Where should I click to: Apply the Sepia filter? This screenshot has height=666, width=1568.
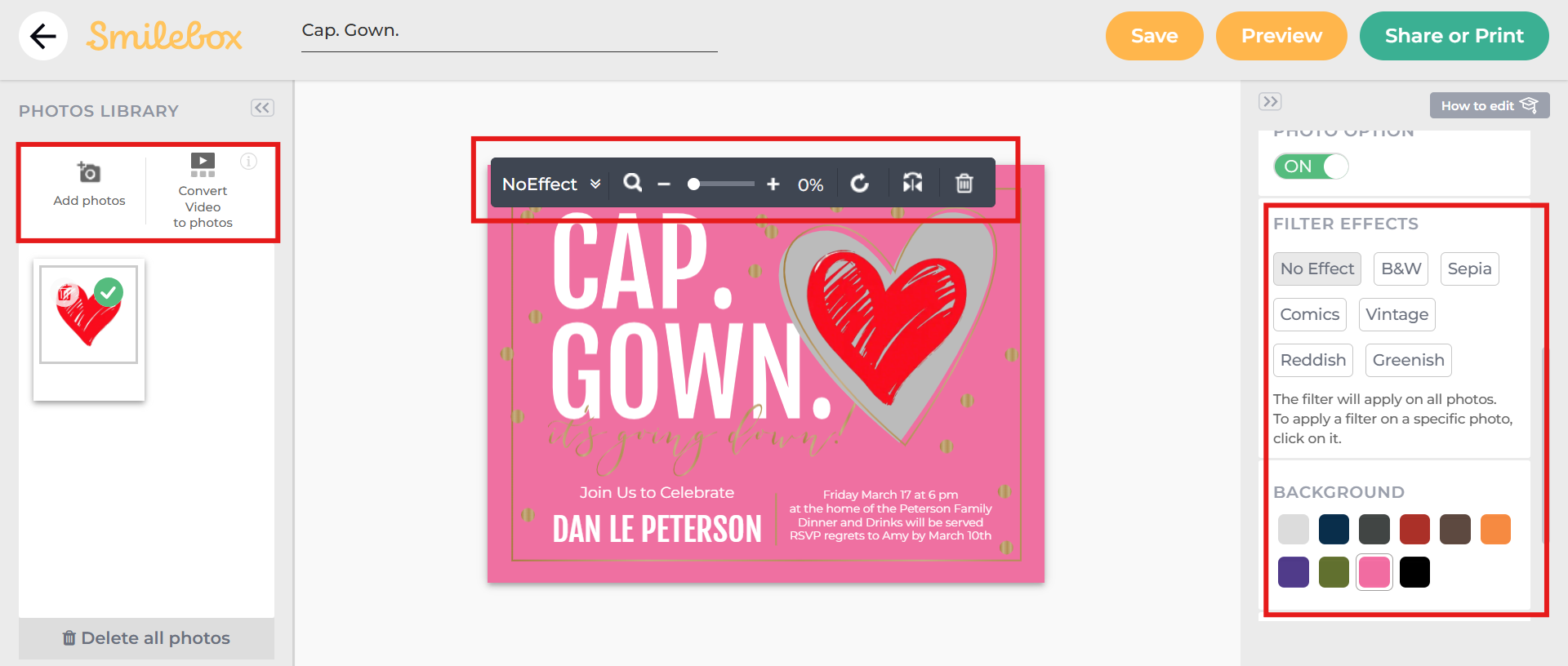coord(1469,269)
